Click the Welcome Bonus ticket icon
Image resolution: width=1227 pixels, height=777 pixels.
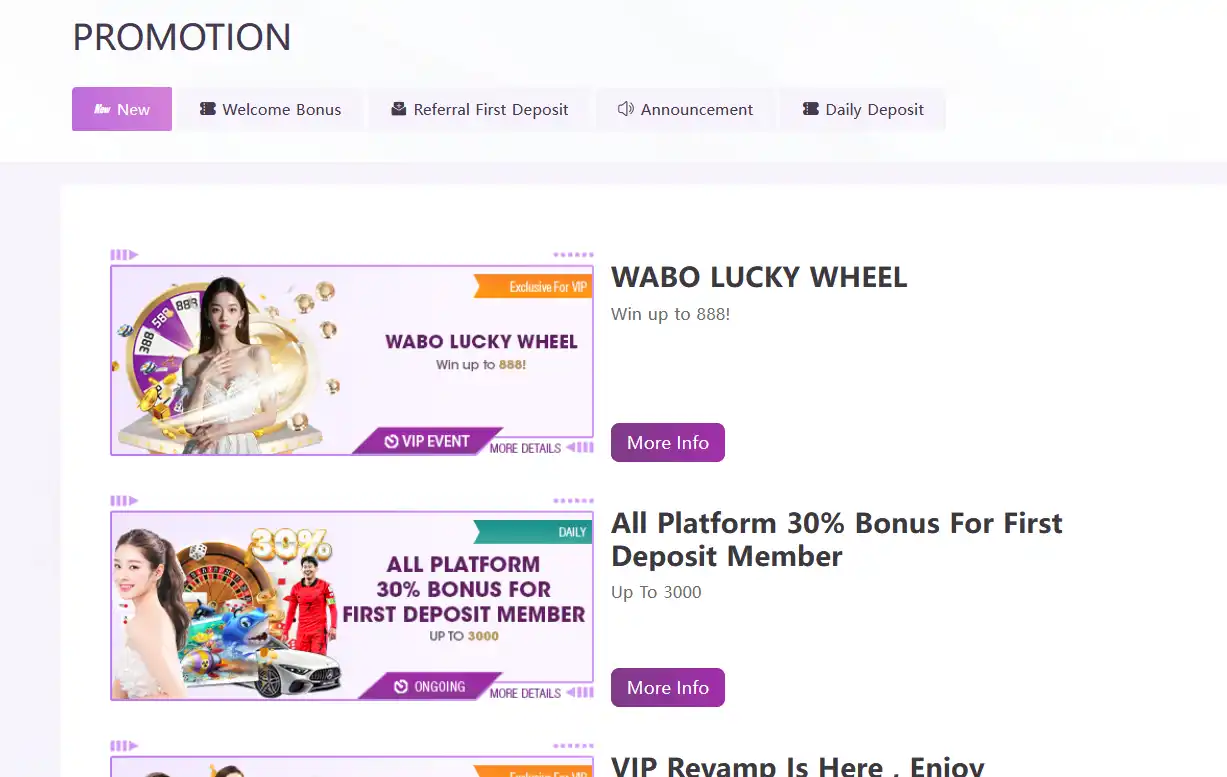[x=208, y=109]
